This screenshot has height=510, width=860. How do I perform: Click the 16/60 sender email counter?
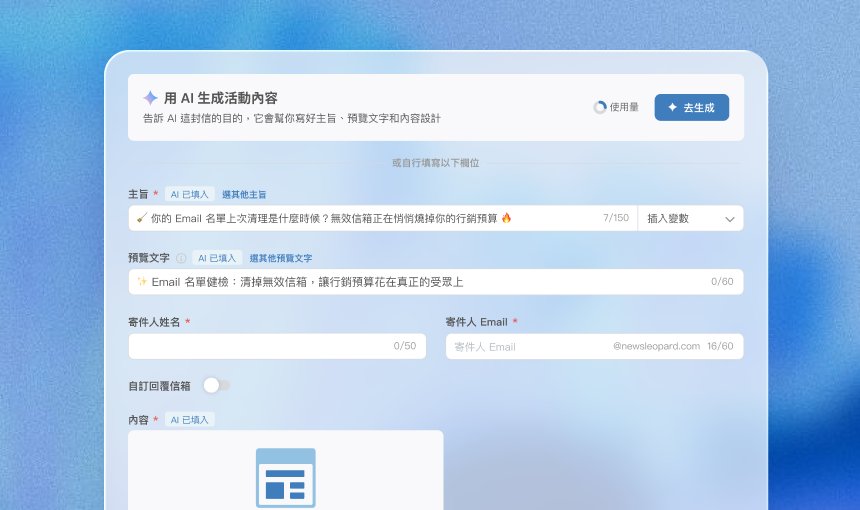pyautogui.click(x=720, y=346)
